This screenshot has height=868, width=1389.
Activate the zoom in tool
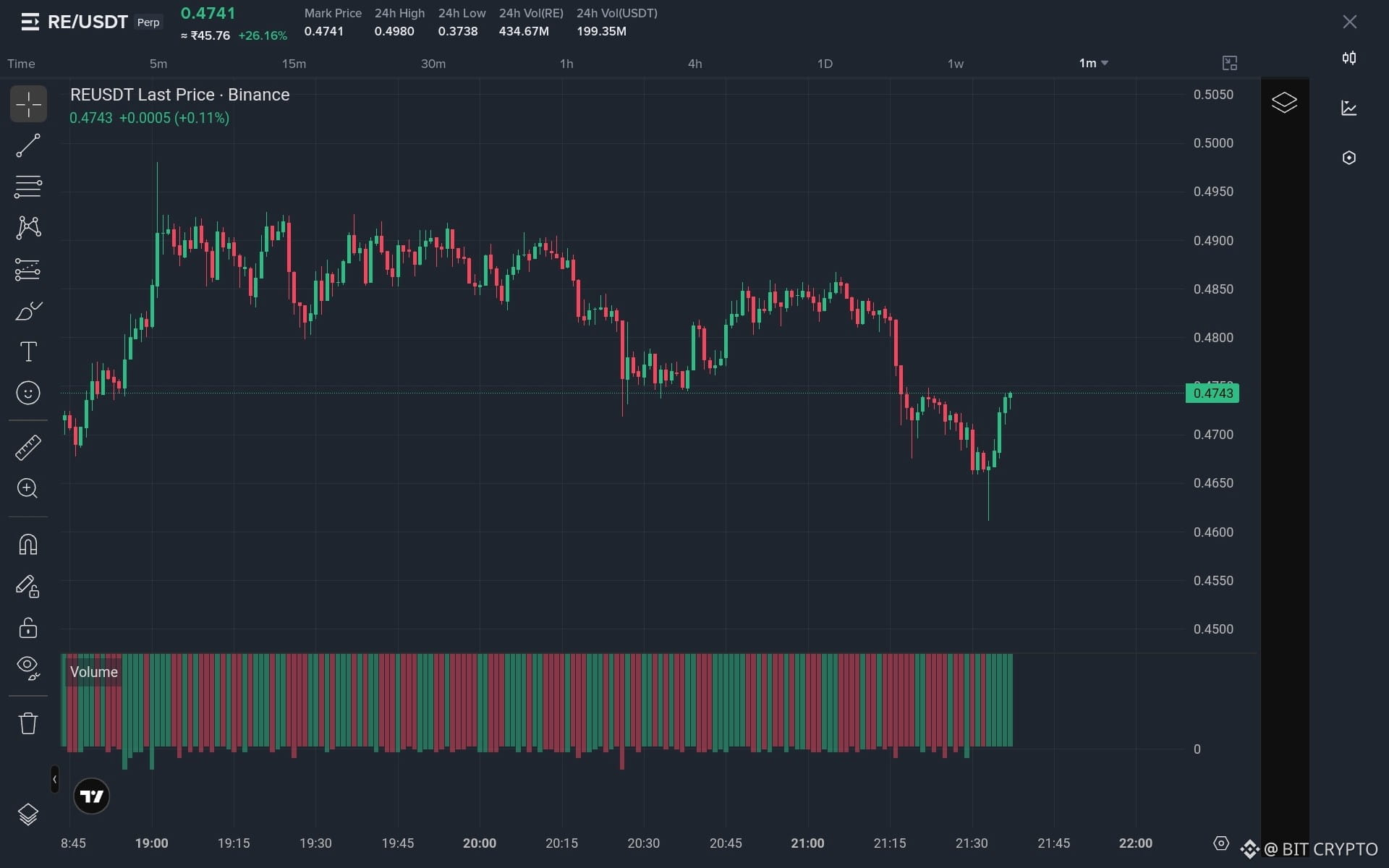click(28, 488)
